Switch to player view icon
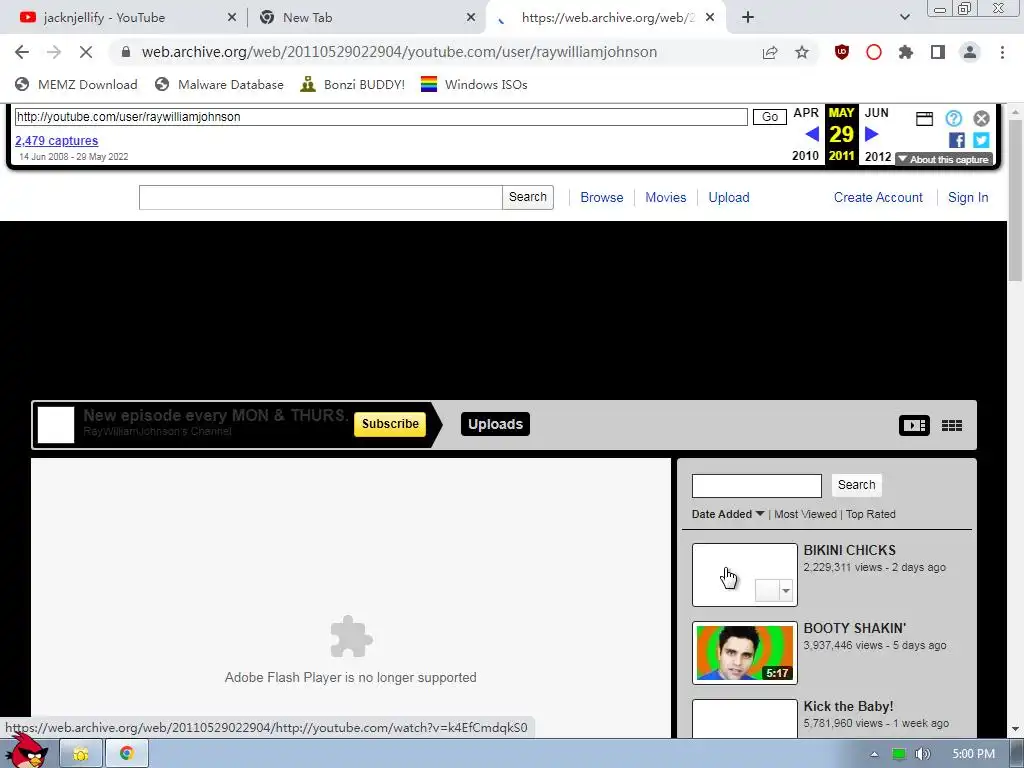Image resolution: width=1024 pixels, height=768 pixels. [x=914, y=425]
